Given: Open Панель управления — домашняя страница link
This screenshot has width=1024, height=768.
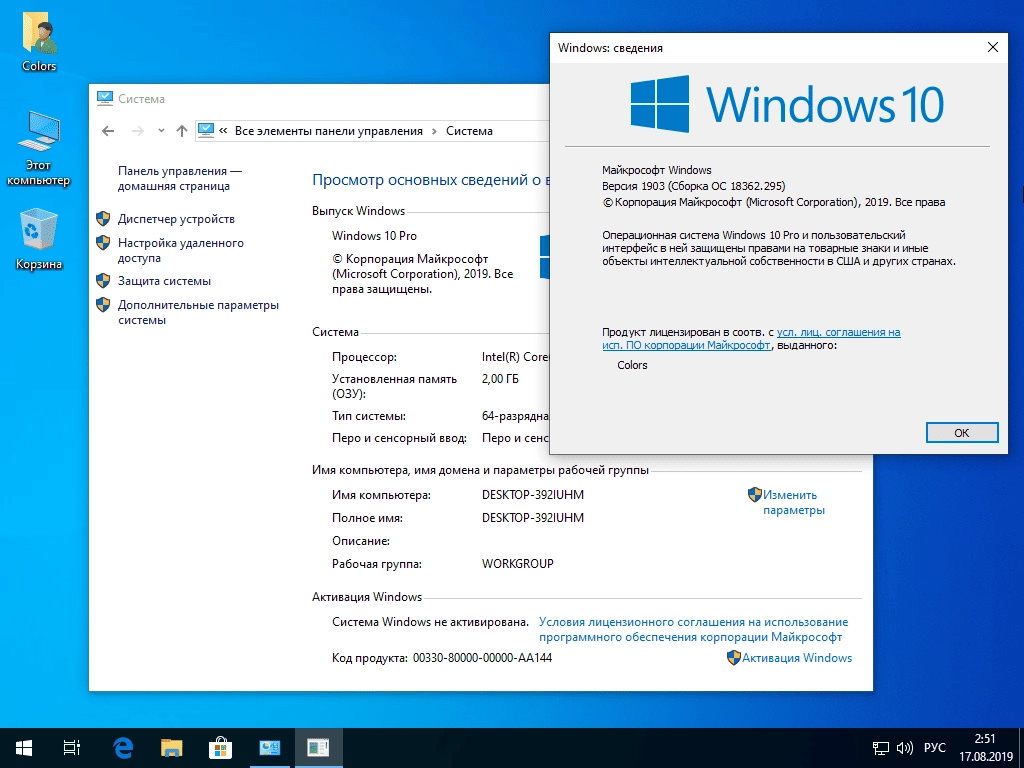Looking at the screenshot, I should pos(180,178).
